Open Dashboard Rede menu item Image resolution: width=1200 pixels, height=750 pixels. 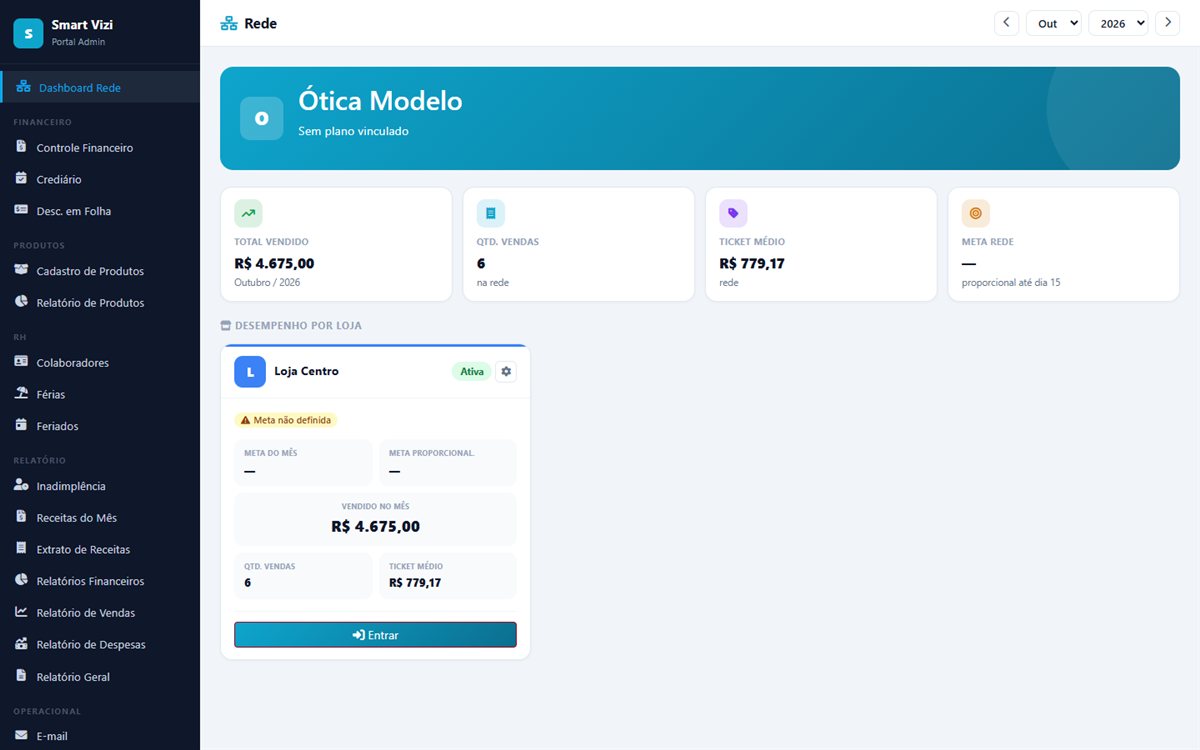(x=101, y=88)
